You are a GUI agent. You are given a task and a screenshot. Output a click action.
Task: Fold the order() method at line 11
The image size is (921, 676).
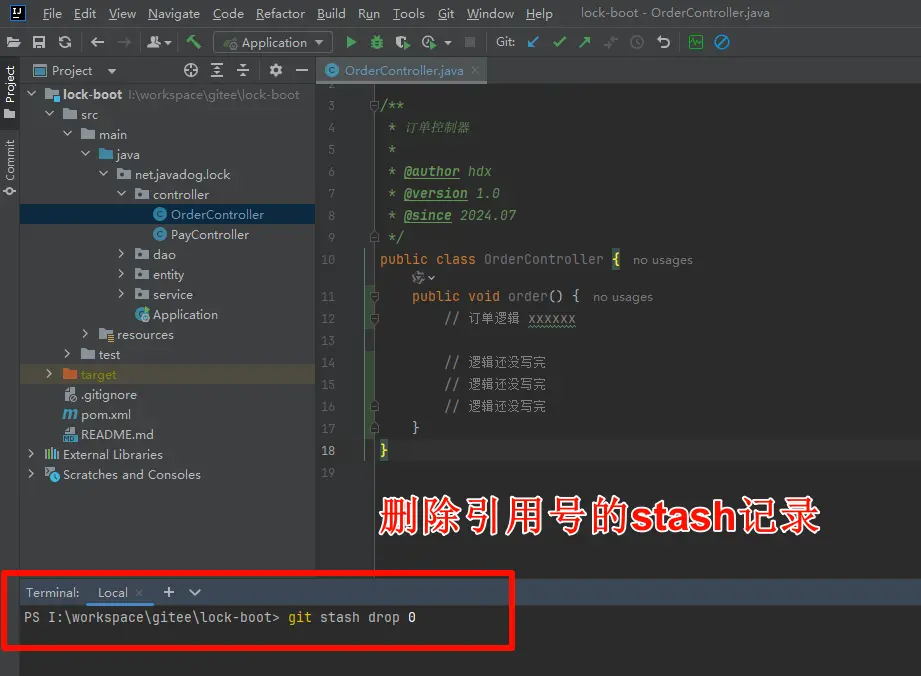(x=374, y=296)
